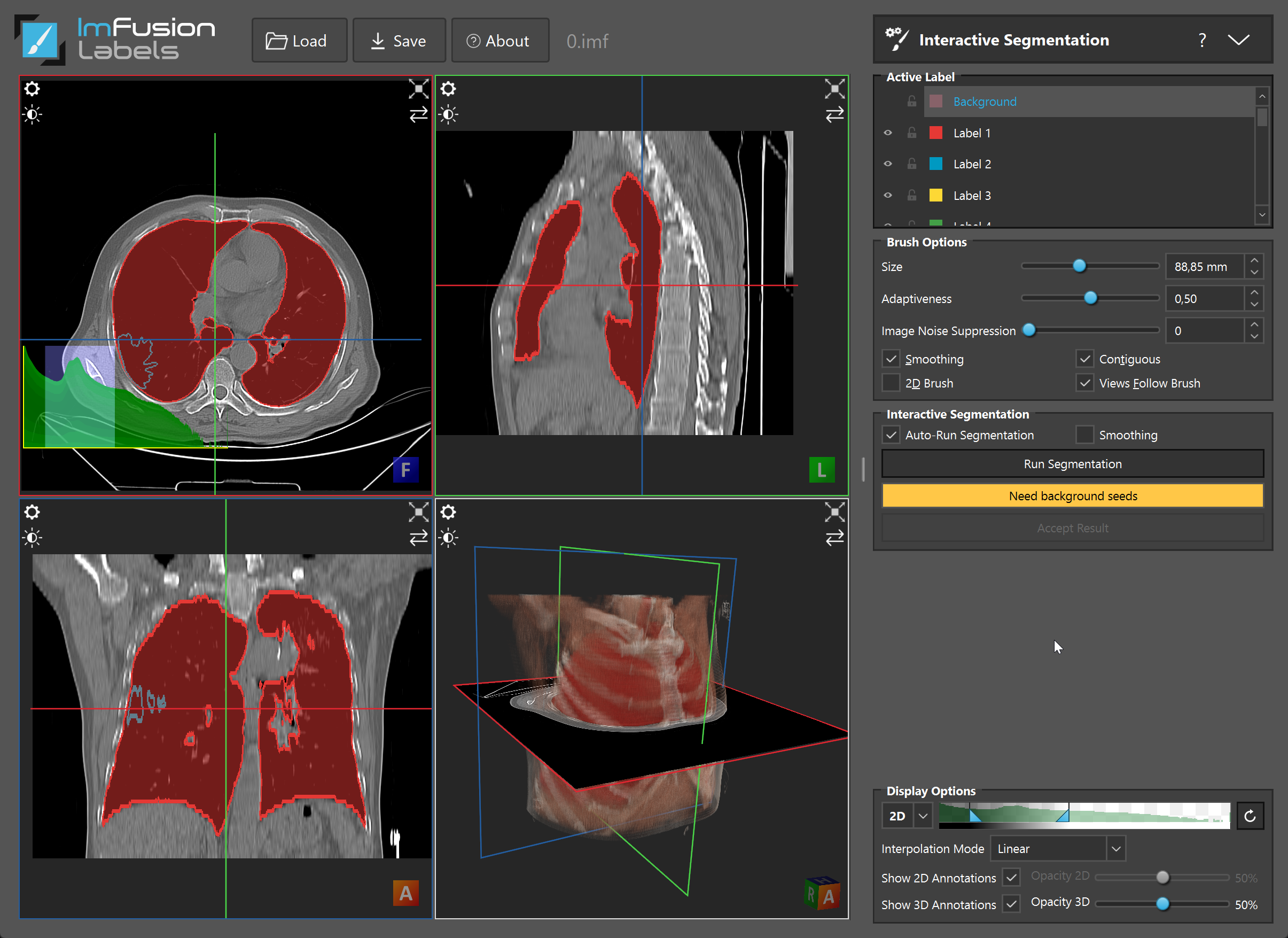The width and height of the screenshot is (1288, 938).
Task: Uncheck Views Follow Brush
Action: [1084, 383]
